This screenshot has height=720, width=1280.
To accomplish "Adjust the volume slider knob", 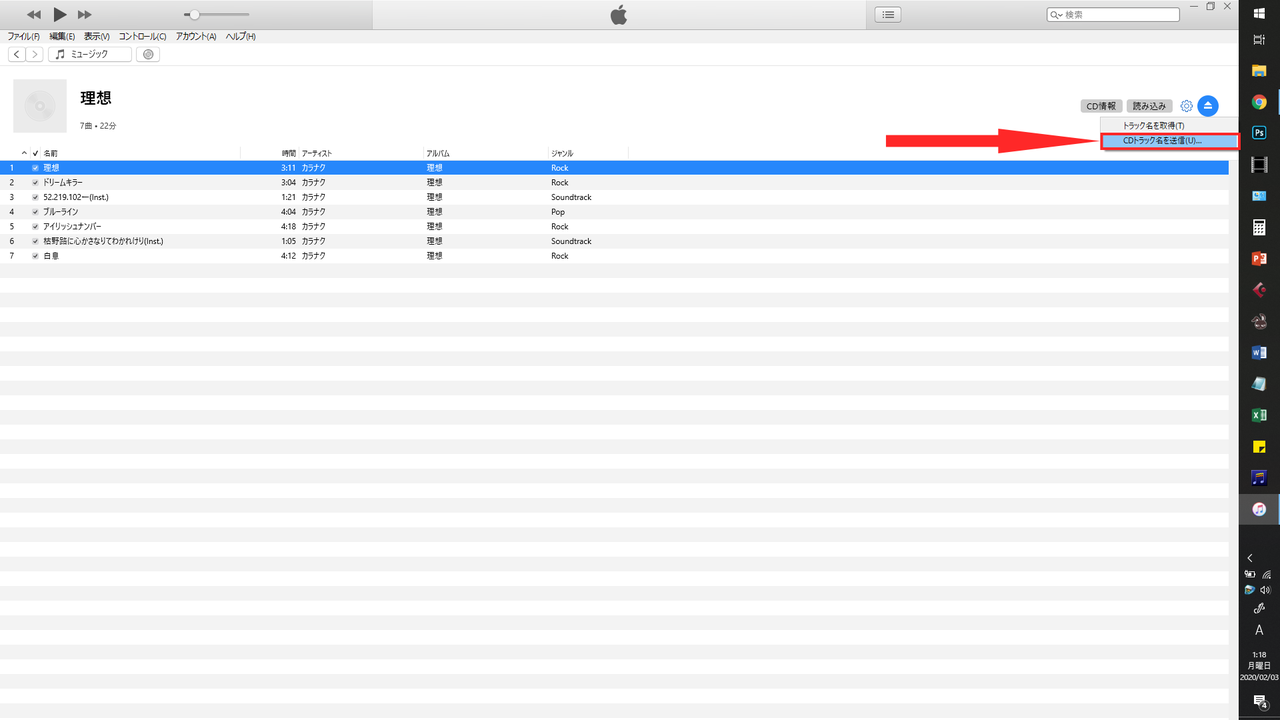I will 194,15.
